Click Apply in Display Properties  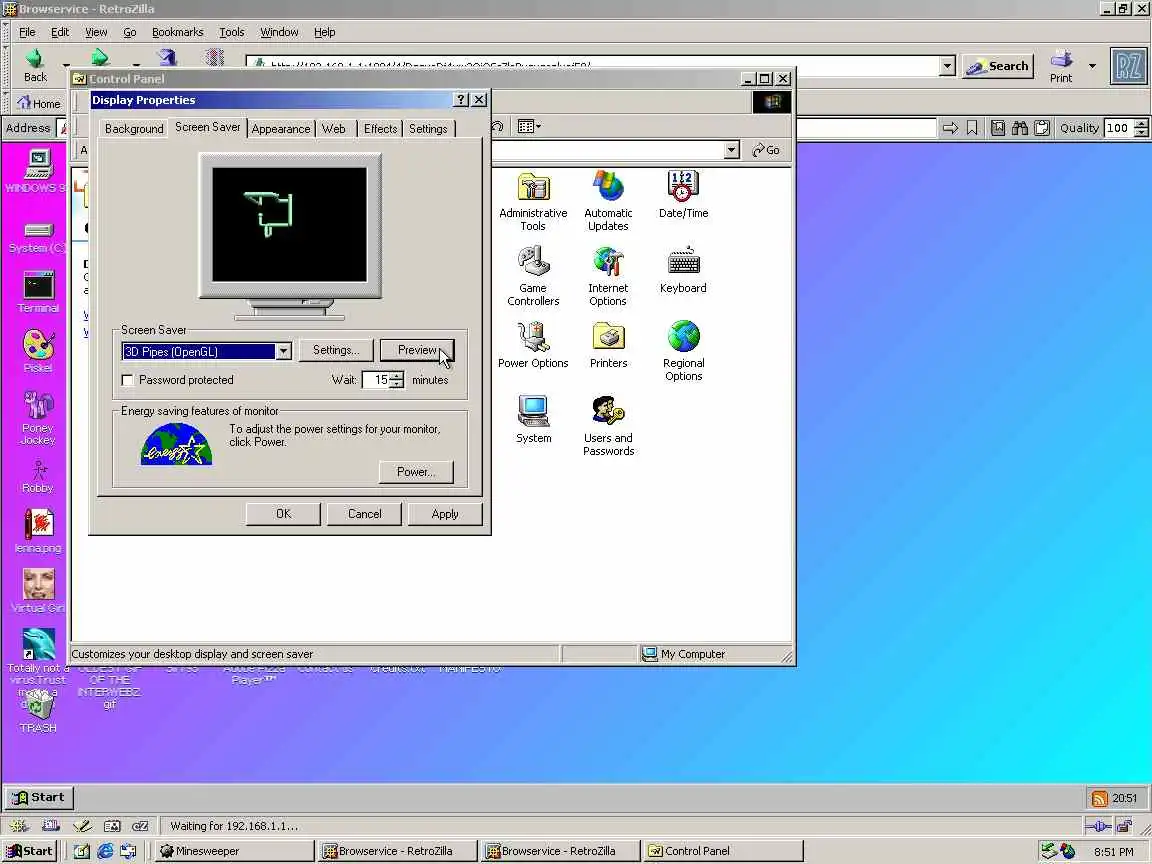[x=445, y=514]
